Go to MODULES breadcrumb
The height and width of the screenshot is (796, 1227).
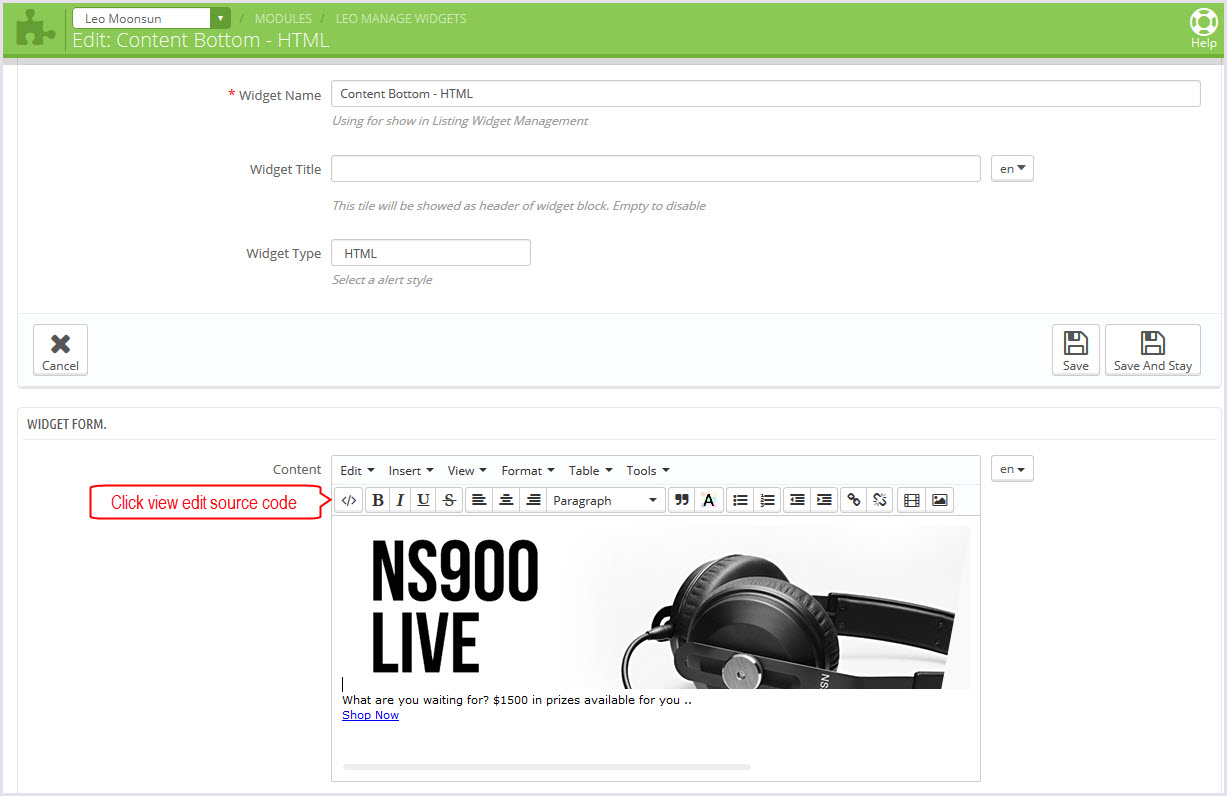tap(283, 18)
